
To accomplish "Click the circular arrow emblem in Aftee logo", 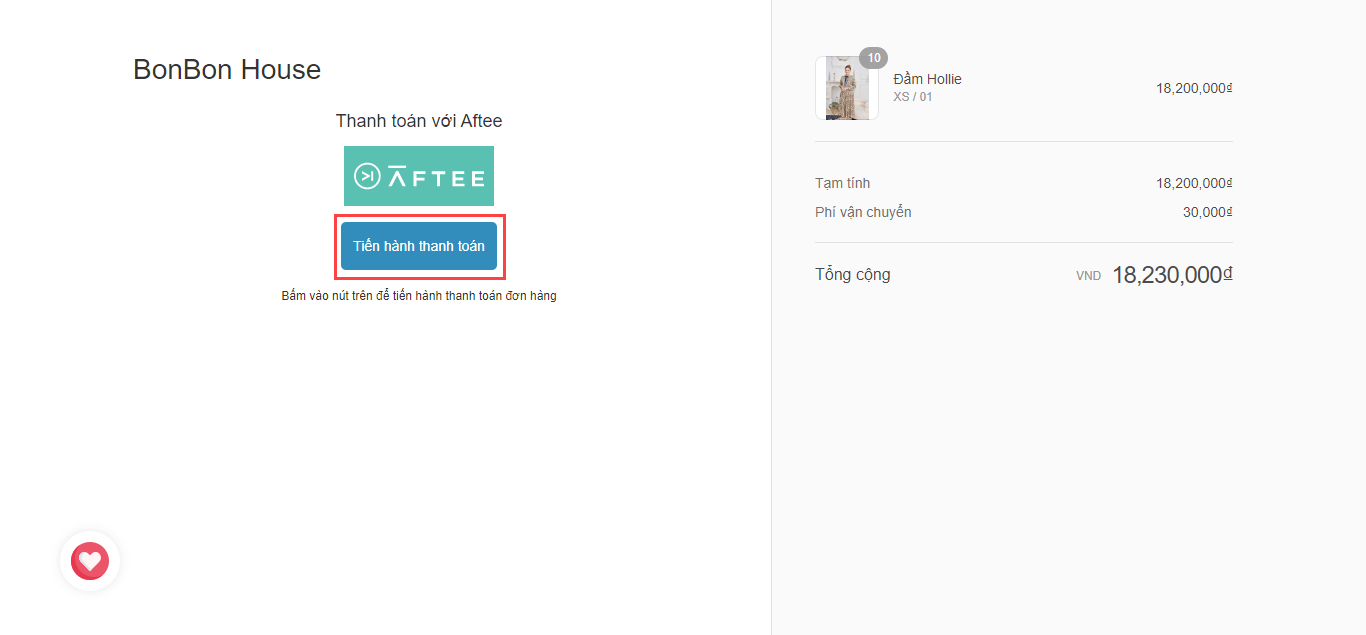I will (x=367, y=177).
